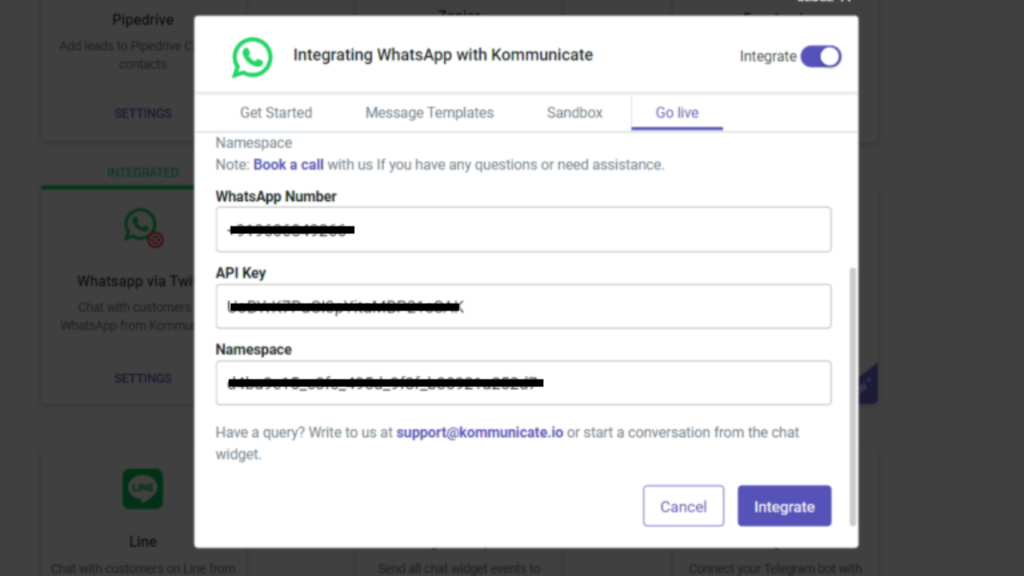Open support@kommunicate.io email link

[479, 432]
